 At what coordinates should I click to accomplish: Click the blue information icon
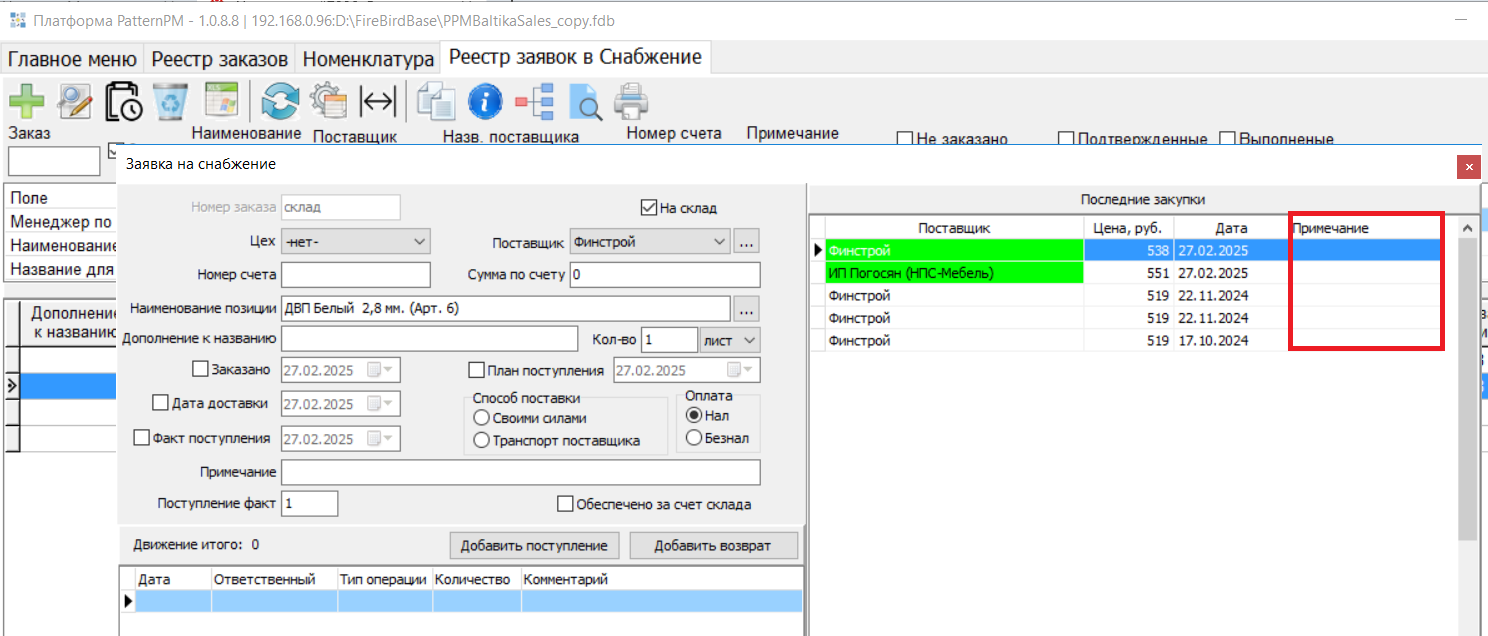[484, 101]
